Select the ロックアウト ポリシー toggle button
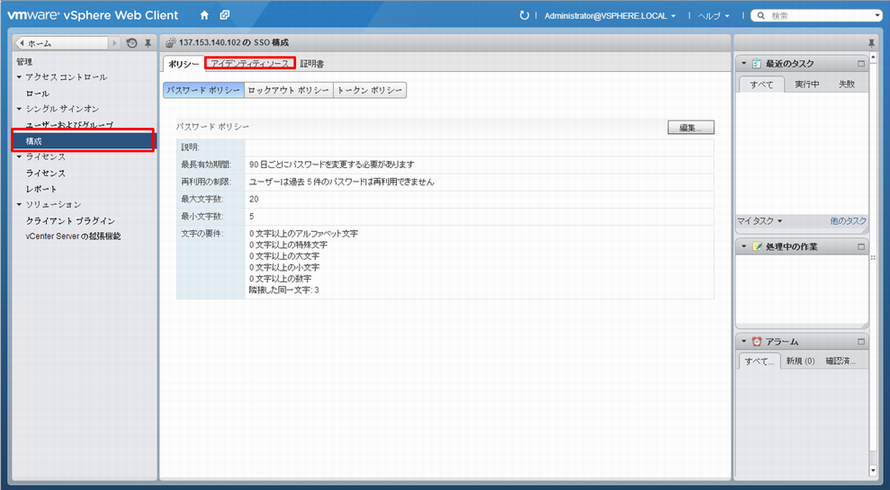The width and height of the screenshot is (890, 490). click(x=288, y=90)
